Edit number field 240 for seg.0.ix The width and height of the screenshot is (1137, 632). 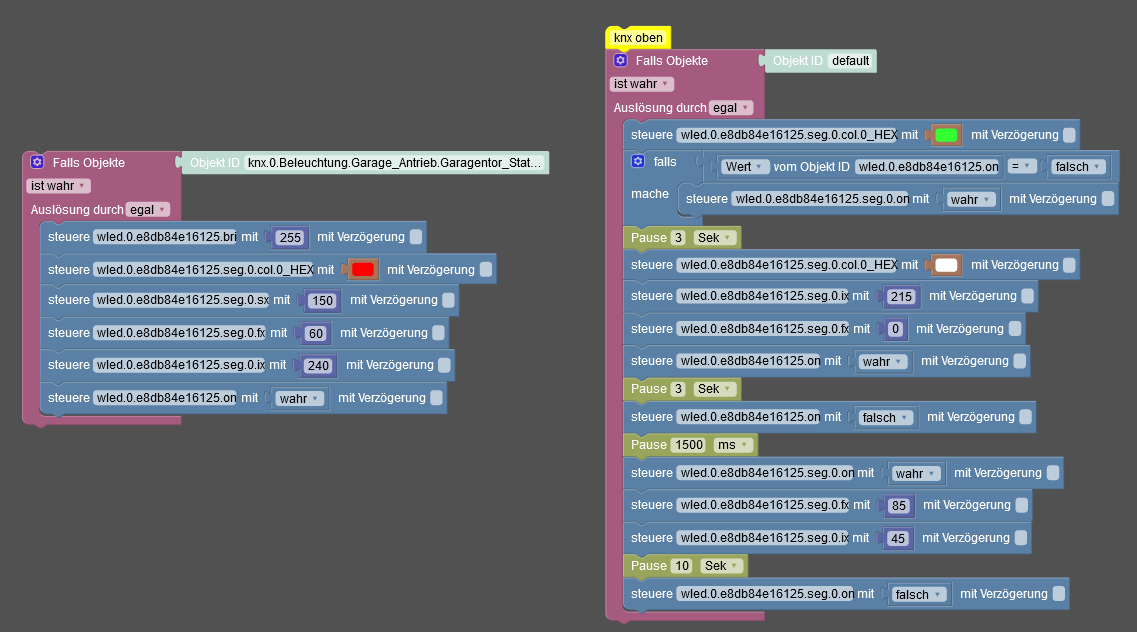point(318,366)
